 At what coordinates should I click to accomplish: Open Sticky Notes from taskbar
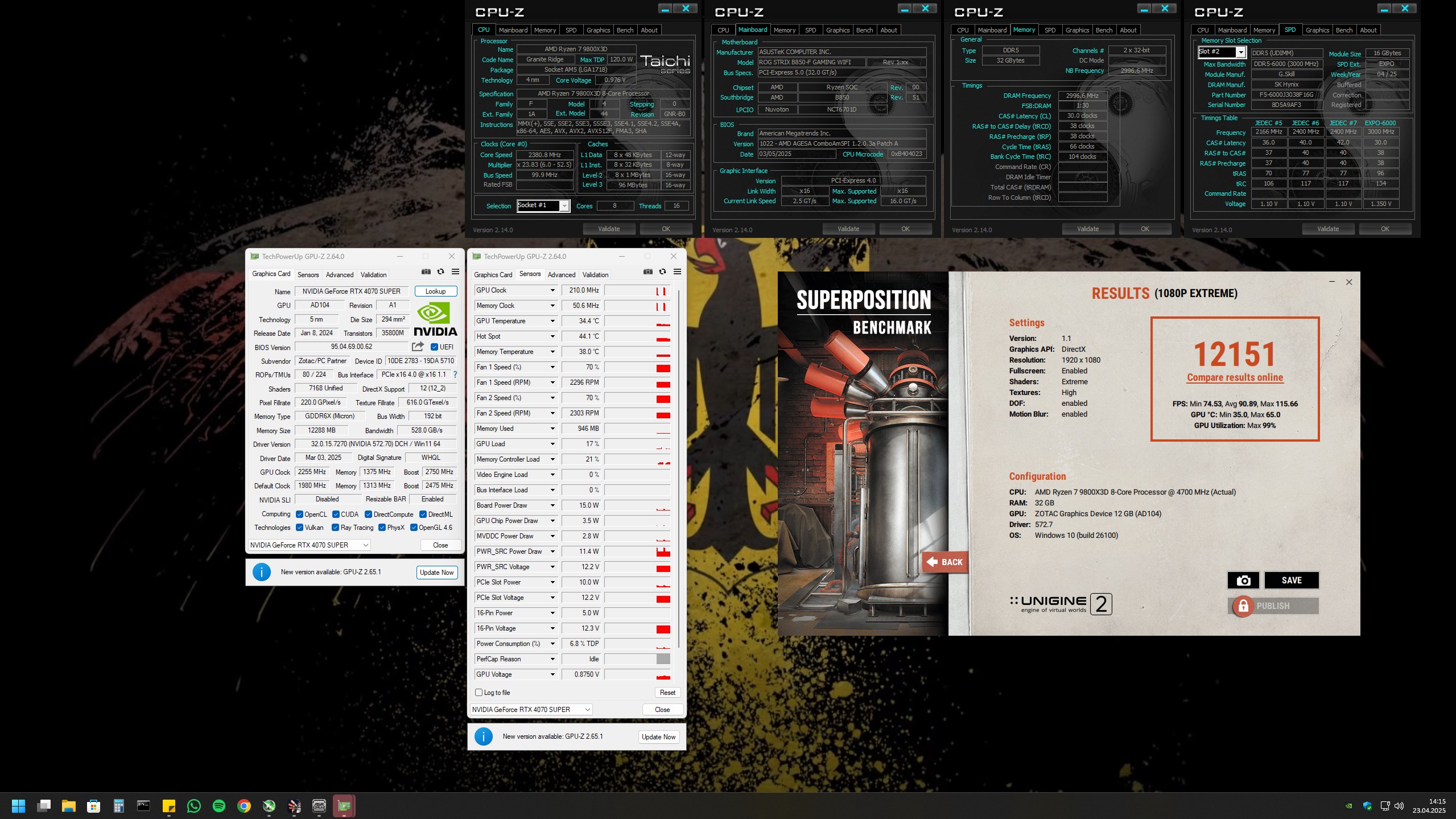tap(169, 806)
